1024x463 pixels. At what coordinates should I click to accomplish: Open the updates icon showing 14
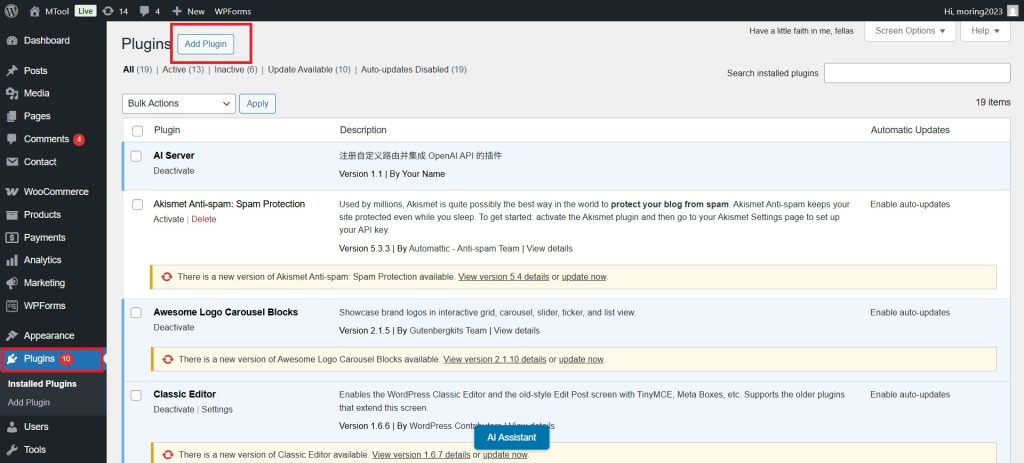point(108,11)
